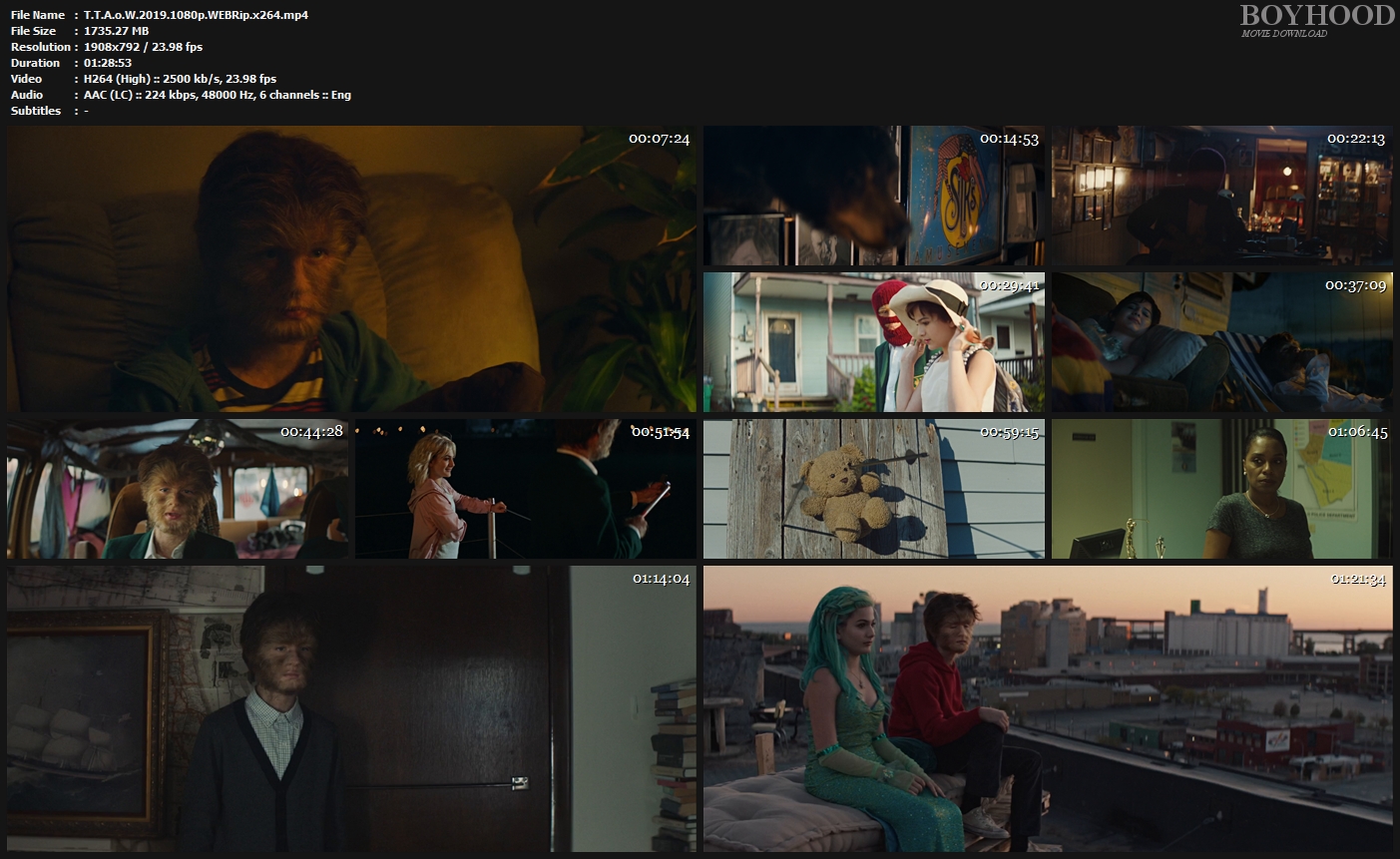Open the thumbnail with red ski mask figure

[873, 342]
